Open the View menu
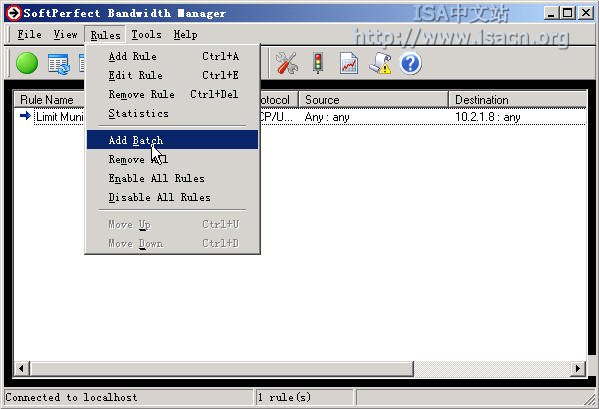This screenshot has height=409, width=599. 65,35
